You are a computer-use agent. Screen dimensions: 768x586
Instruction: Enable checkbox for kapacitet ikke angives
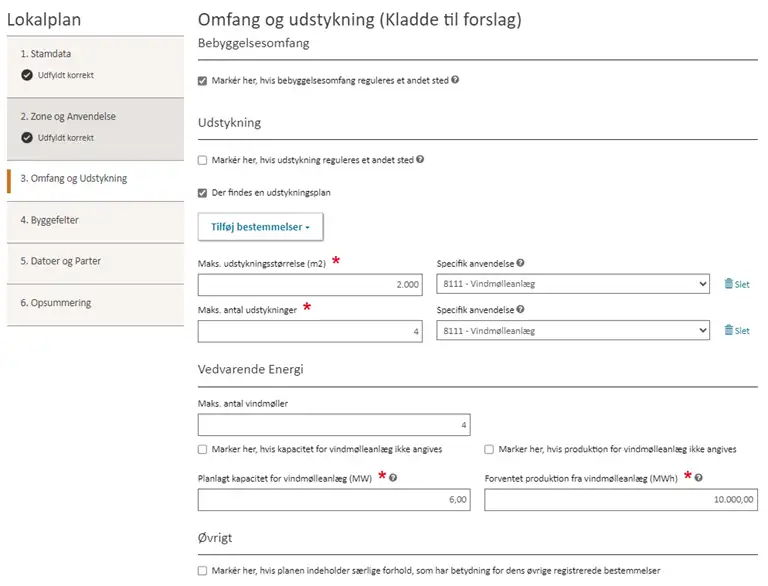point(202,449)
